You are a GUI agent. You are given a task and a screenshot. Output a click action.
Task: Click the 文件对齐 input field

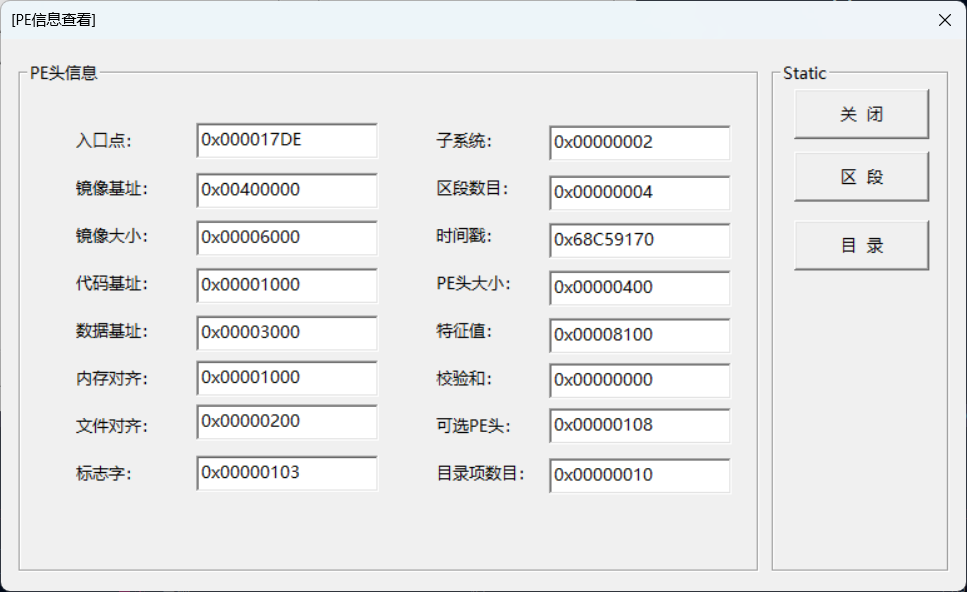click(x=287, y=422)
